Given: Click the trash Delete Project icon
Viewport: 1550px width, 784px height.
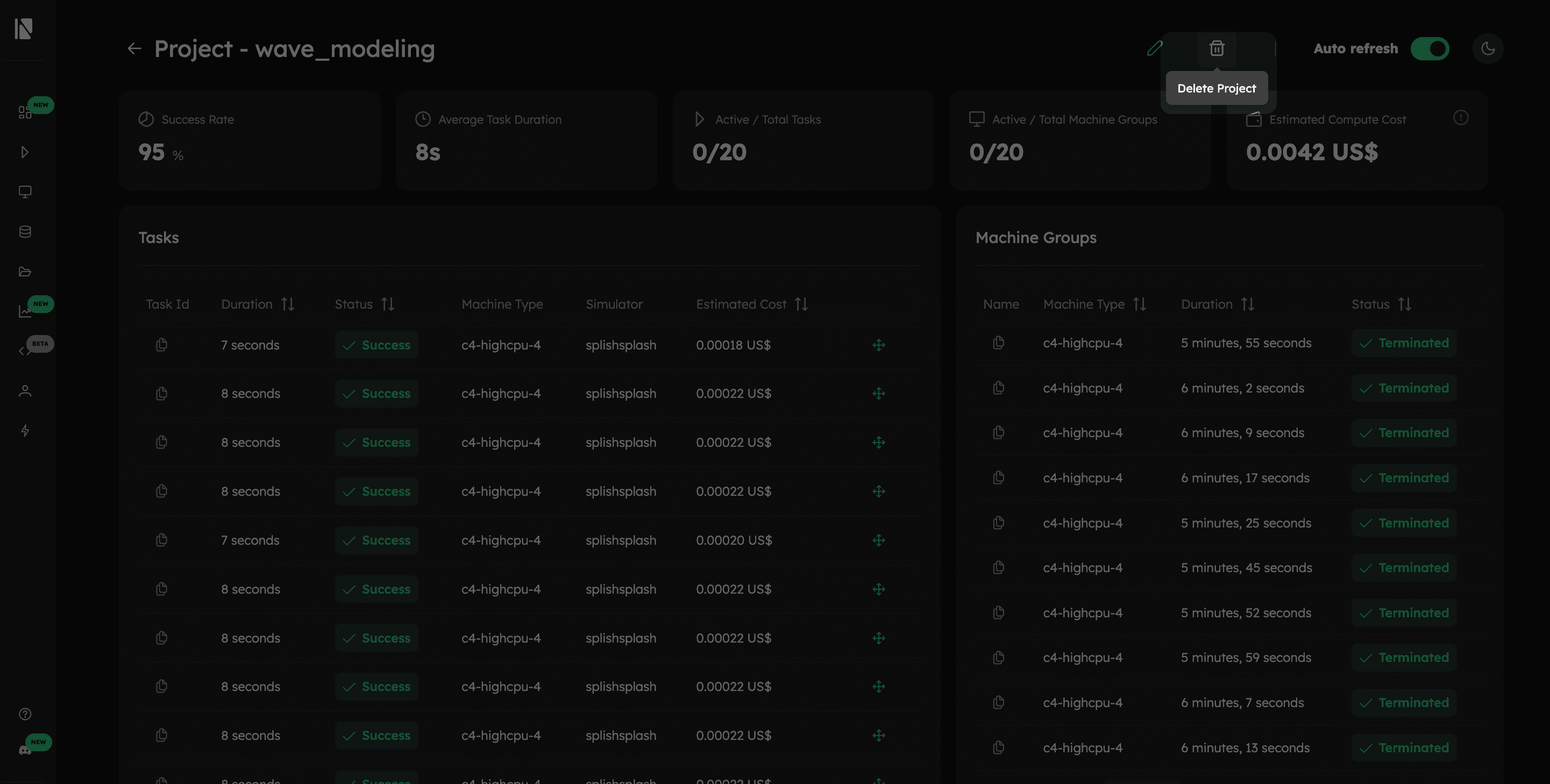Looking at the screenshot, I should pos(1217,48).
